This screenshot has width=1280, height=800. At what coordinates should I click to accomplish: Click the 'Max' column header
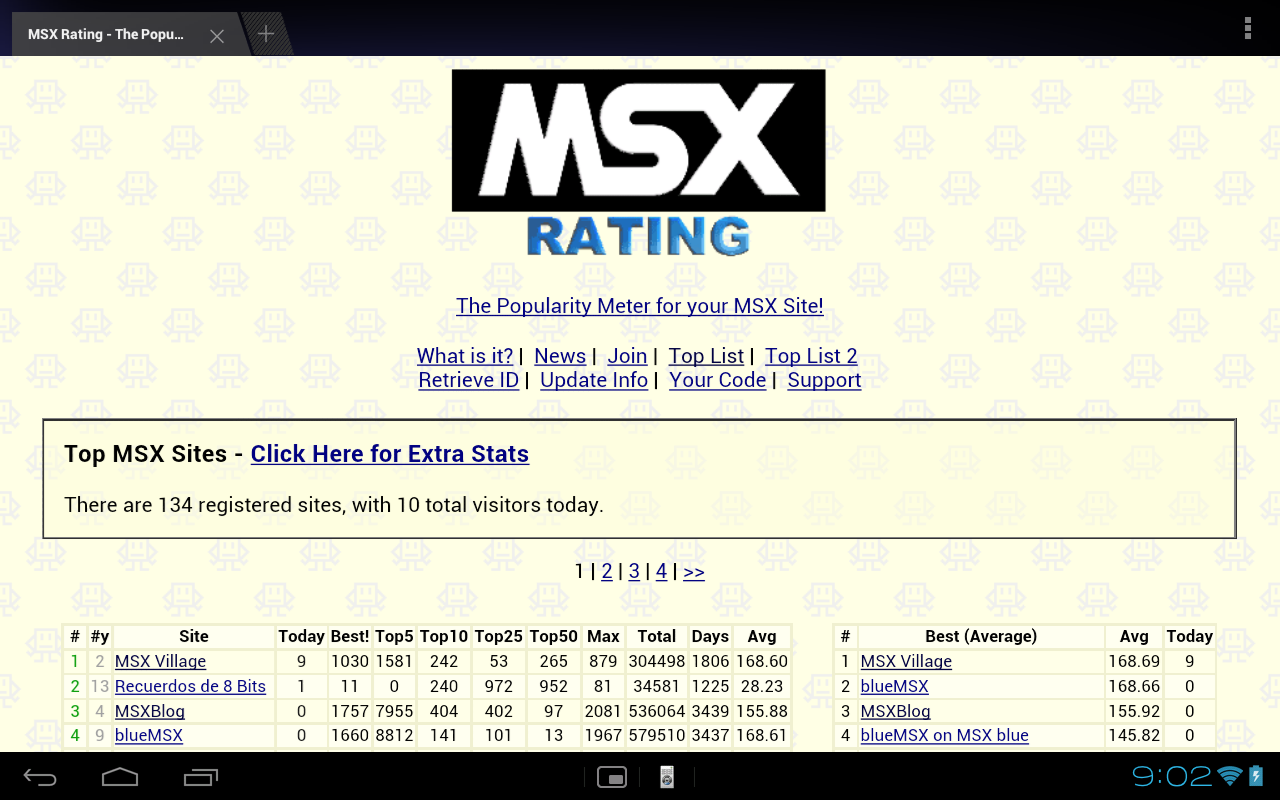603,636
